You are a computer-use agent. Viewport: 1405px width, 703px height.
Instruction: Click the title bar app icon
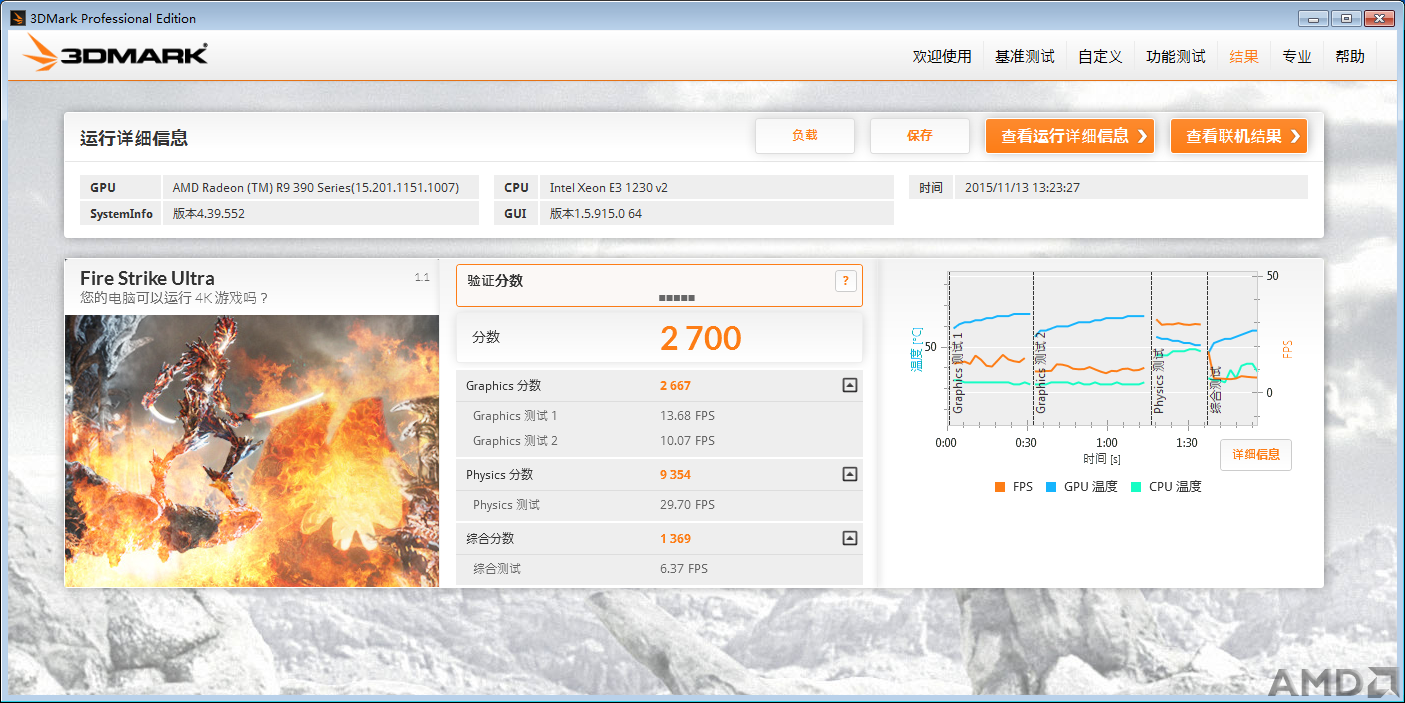pos(17,18)
